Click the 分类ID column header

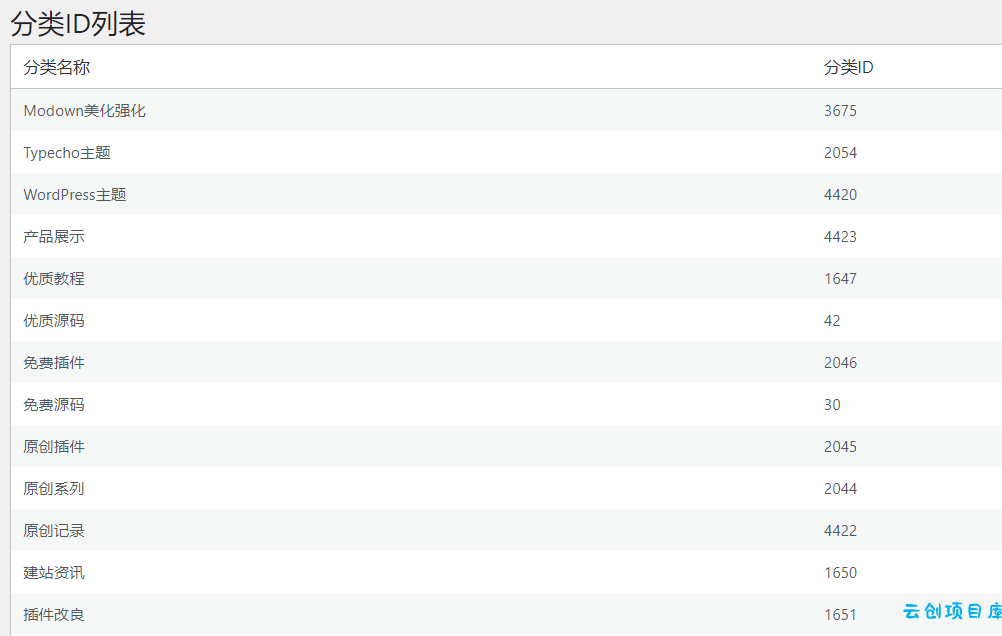(848, 67)
